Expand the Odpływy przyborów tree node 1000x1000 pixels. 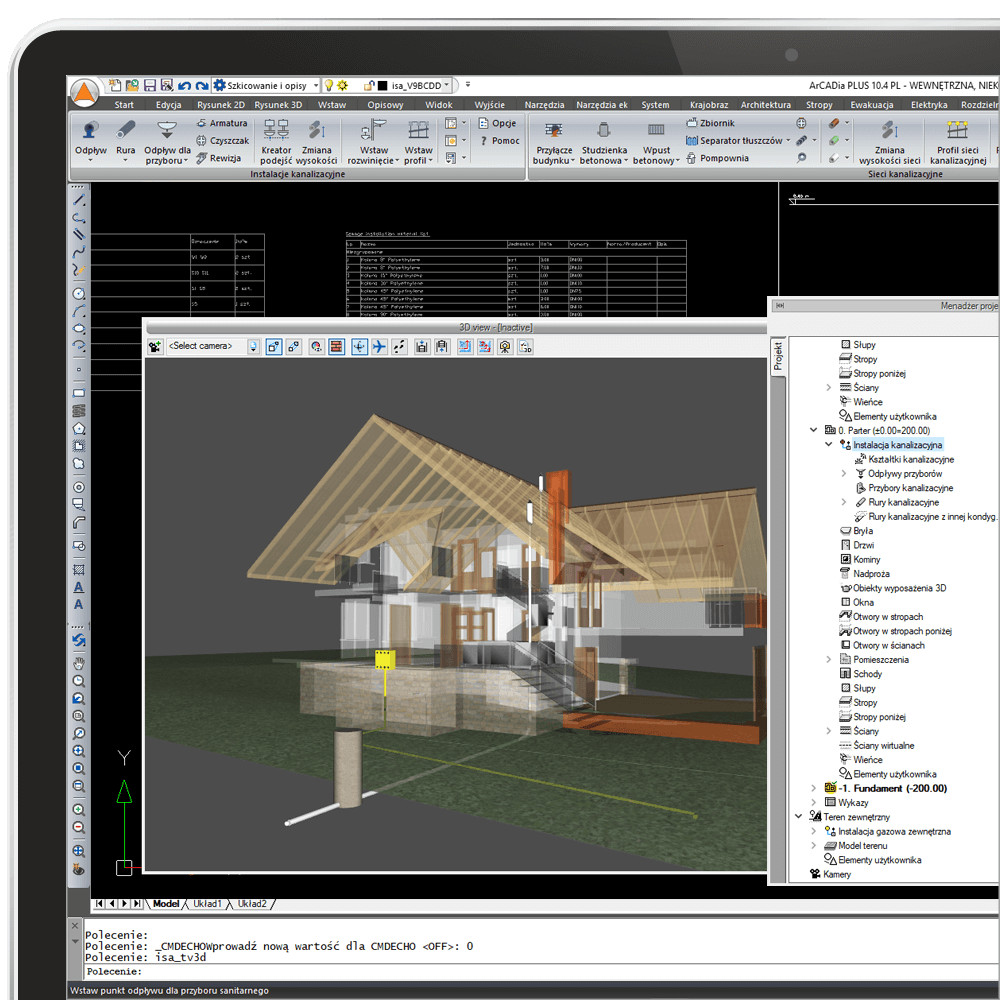click(844, 473)
